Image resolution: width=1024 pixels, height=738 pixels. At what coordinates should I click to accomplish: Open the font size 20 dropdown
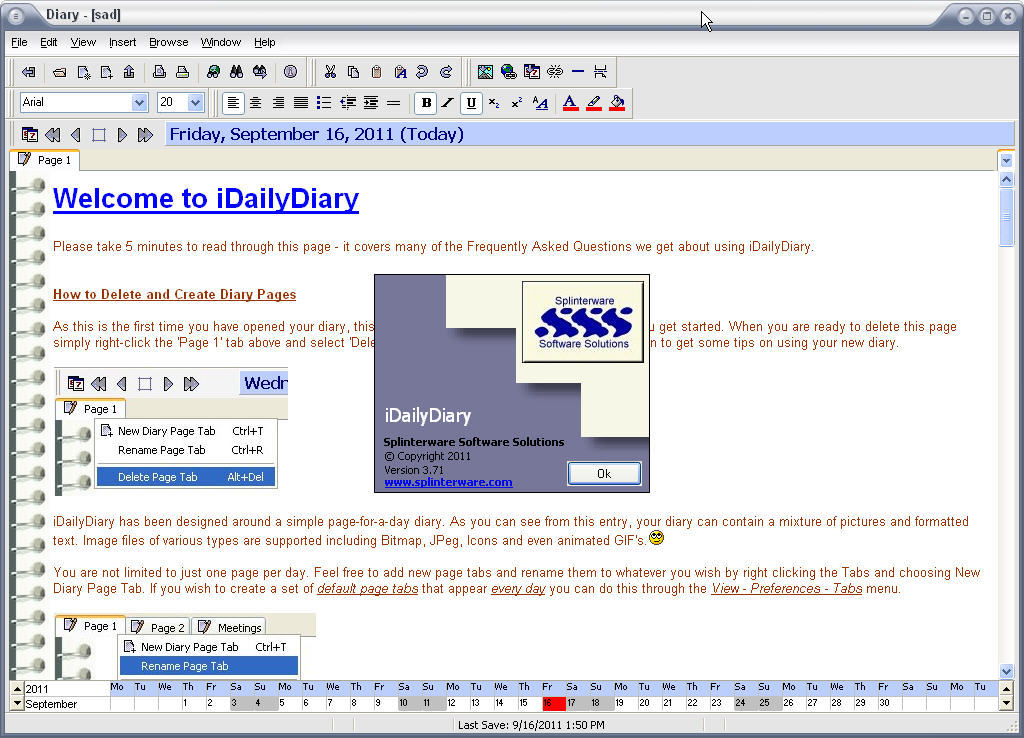click(x=194, y=102)
